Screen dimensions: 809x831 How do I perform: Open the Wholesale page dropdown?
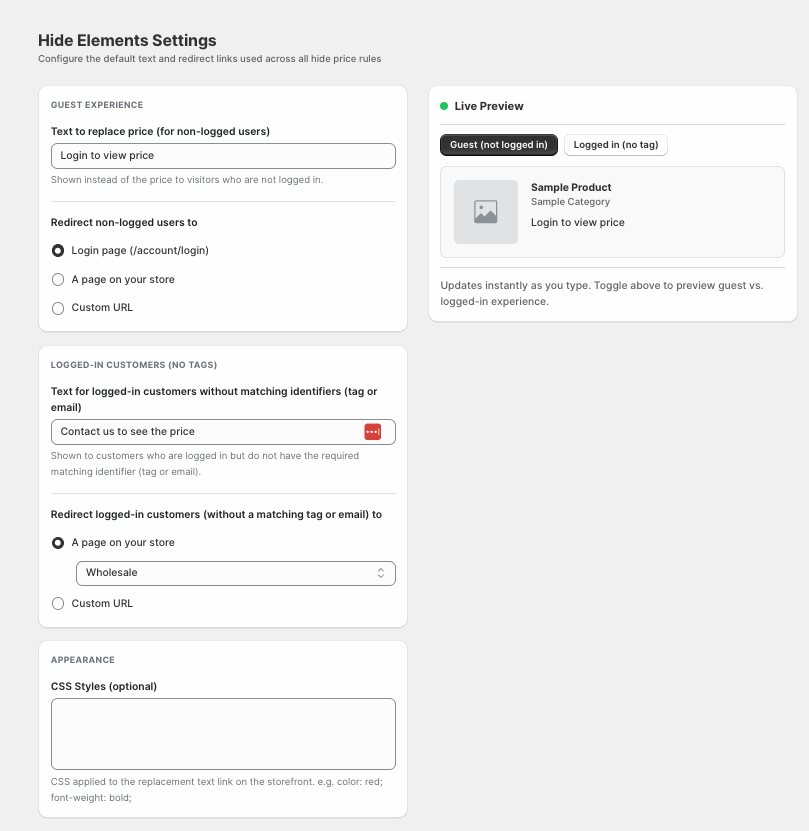(x=236, y=573)
